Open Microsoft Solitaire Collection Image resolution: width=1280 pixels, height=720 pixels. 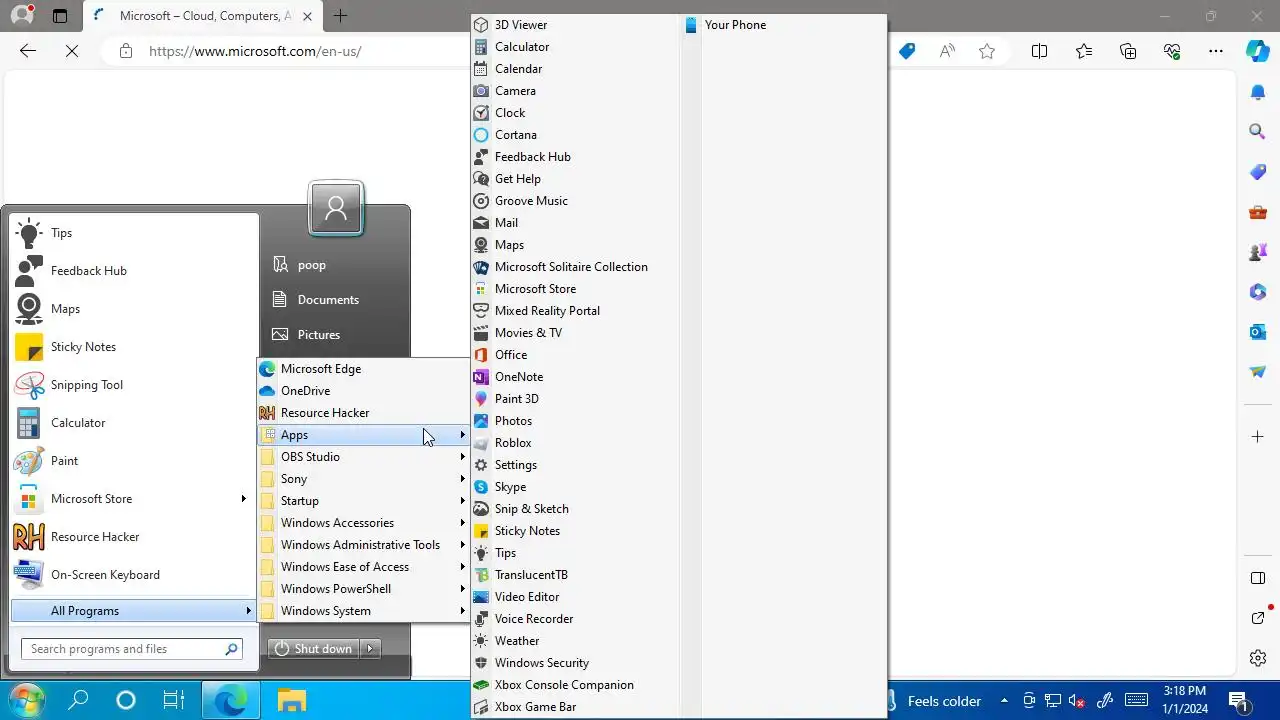[x=575, y=267]
